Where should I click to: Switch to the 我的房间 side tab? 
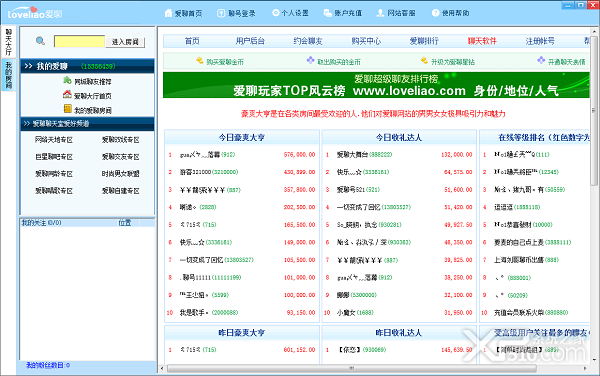(8, 75)
